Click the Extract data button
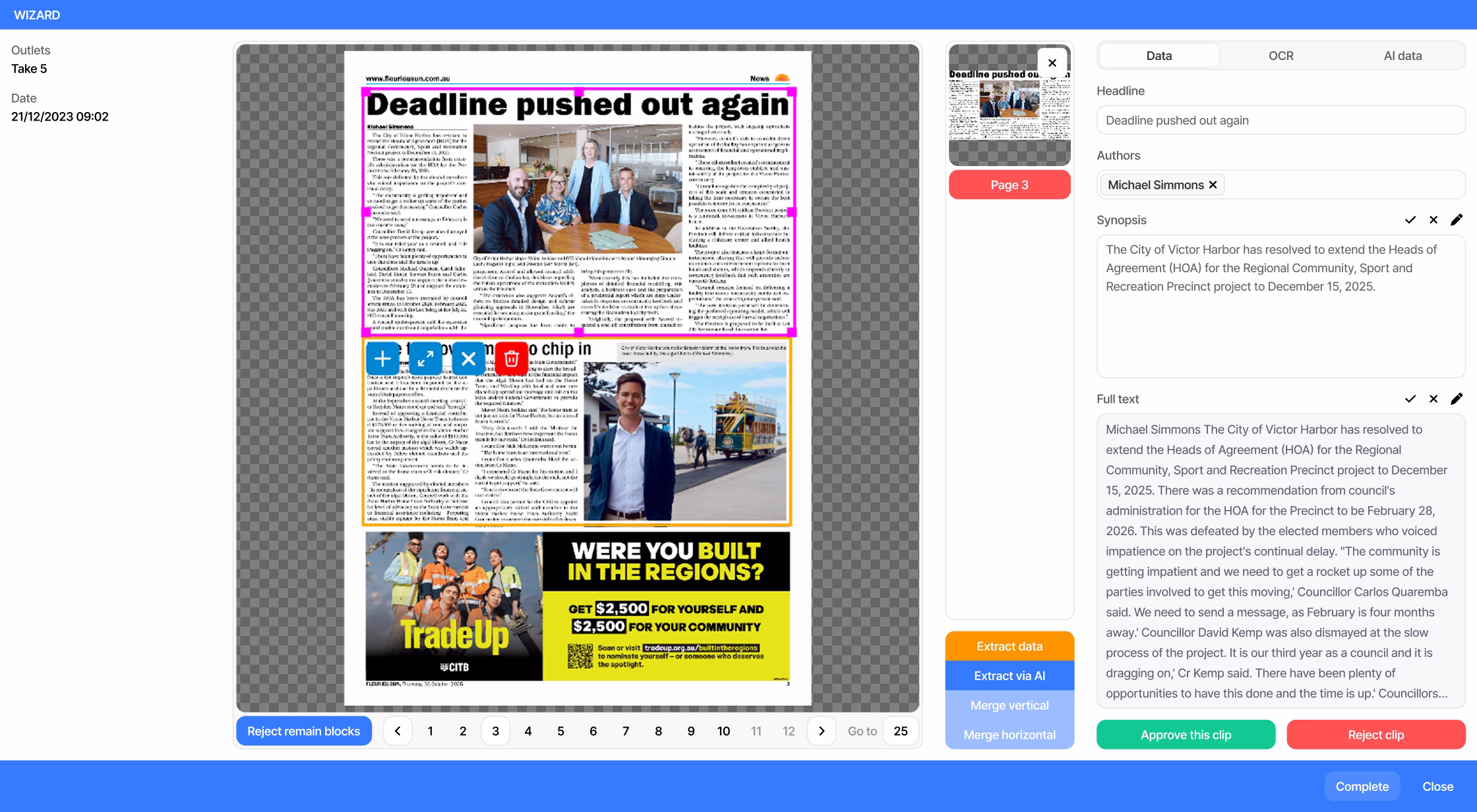Screen dimensions: 1477x812 (1010, 647)
